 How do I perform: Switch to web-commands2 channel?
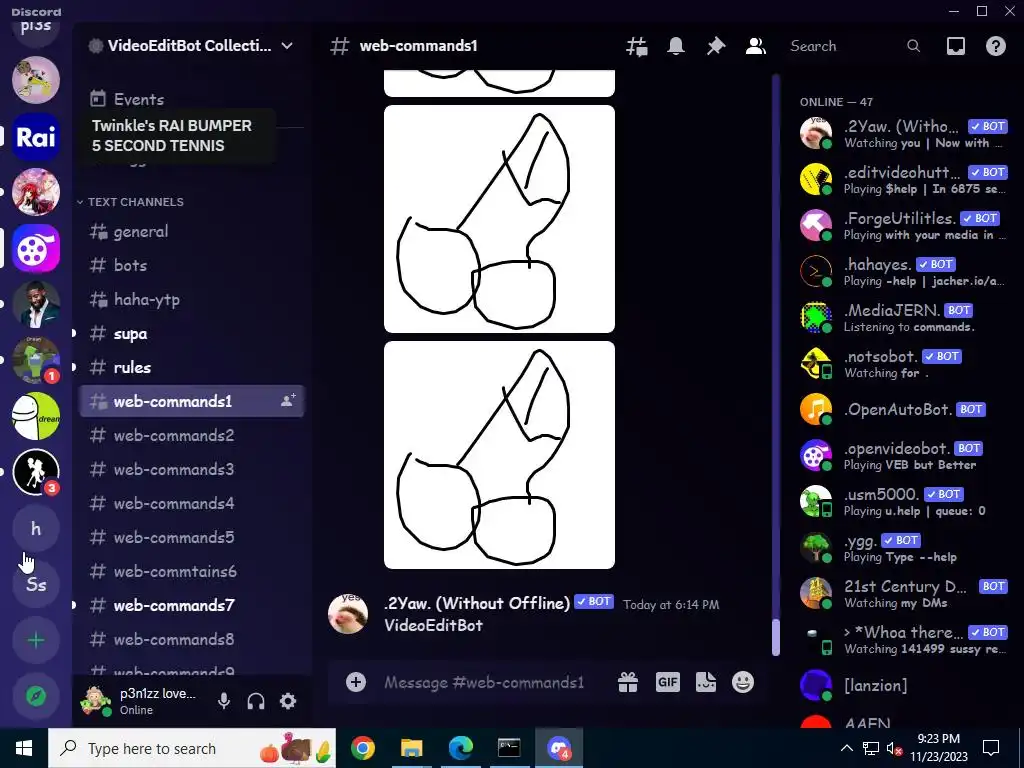191,435
